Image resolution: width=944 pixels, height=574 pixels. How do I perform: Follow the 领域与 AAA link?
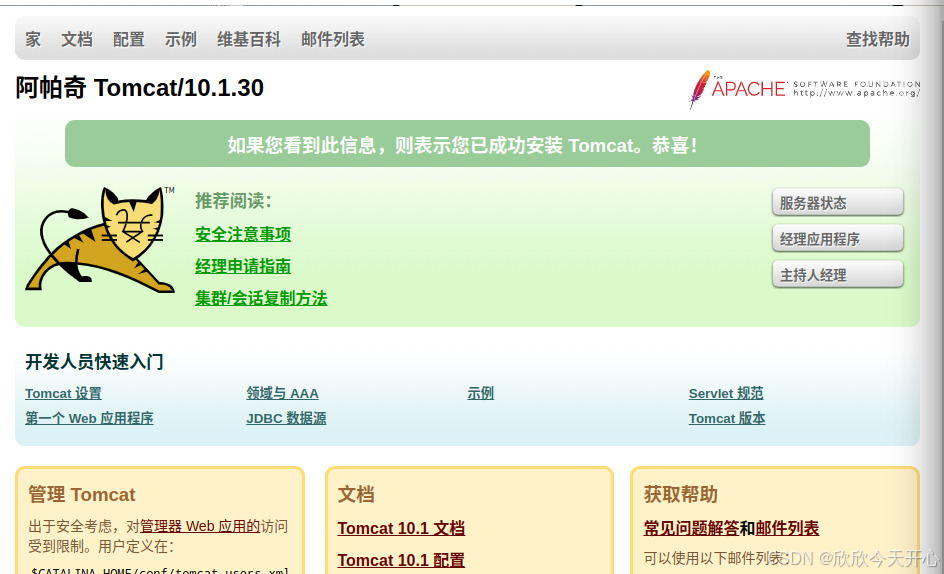(x=282, y=393)
